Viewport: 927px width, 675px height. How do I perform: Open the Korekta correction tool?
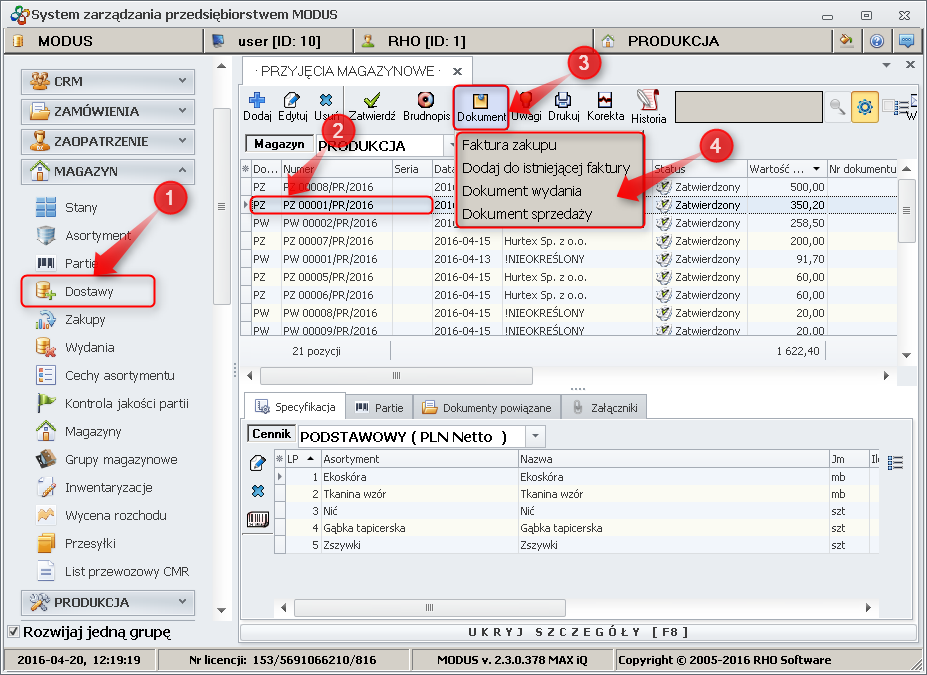click(x=605, y=105)
